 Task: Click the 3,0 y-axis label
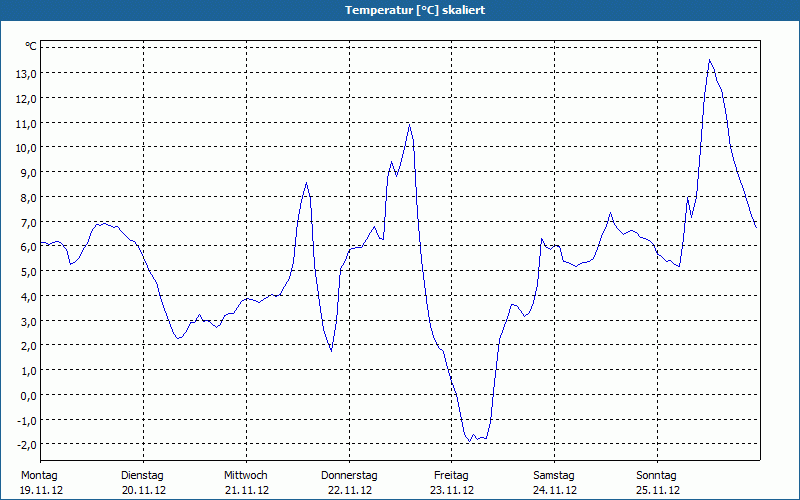pos(29,321)
